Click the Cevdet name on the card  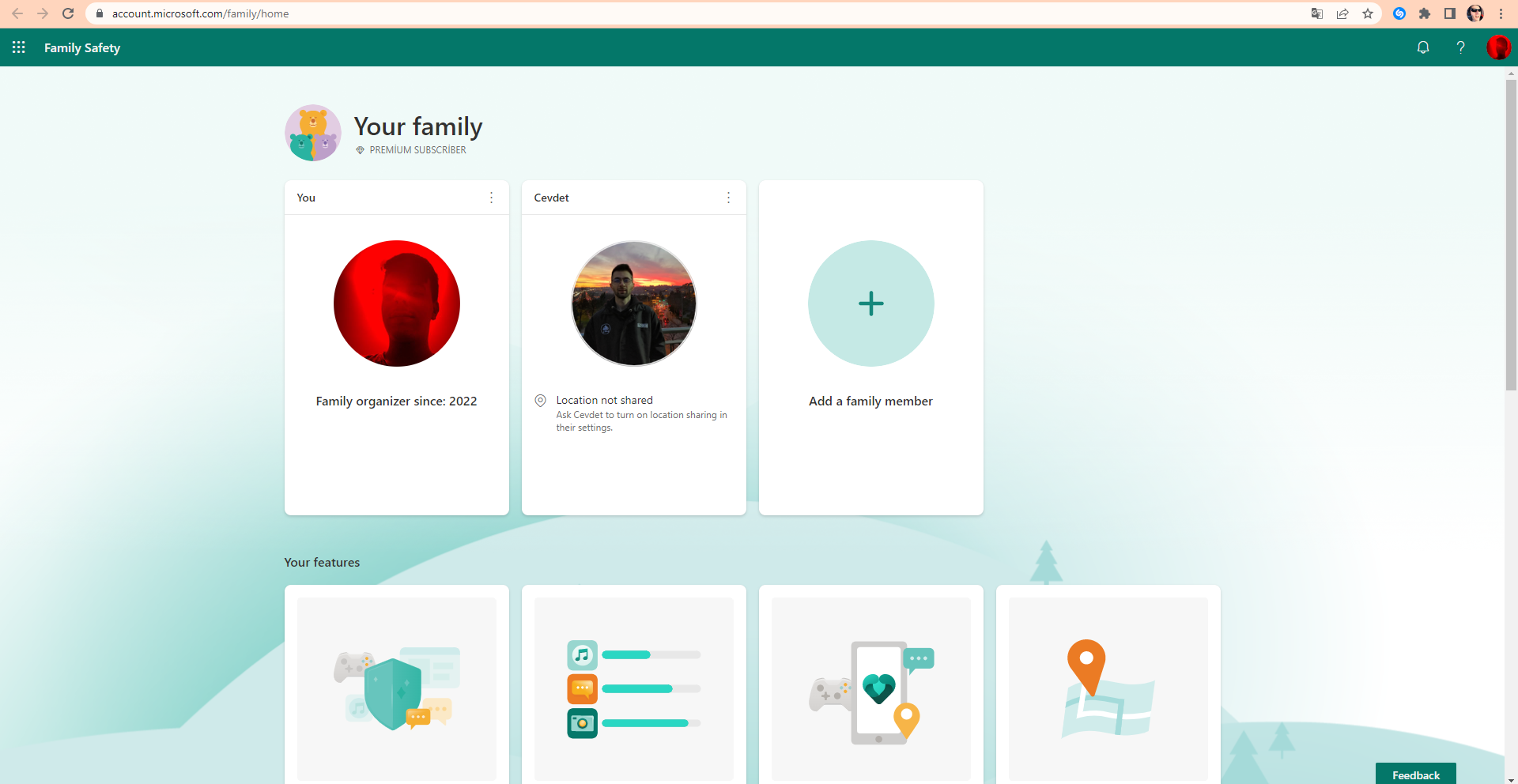pos(551,198)
